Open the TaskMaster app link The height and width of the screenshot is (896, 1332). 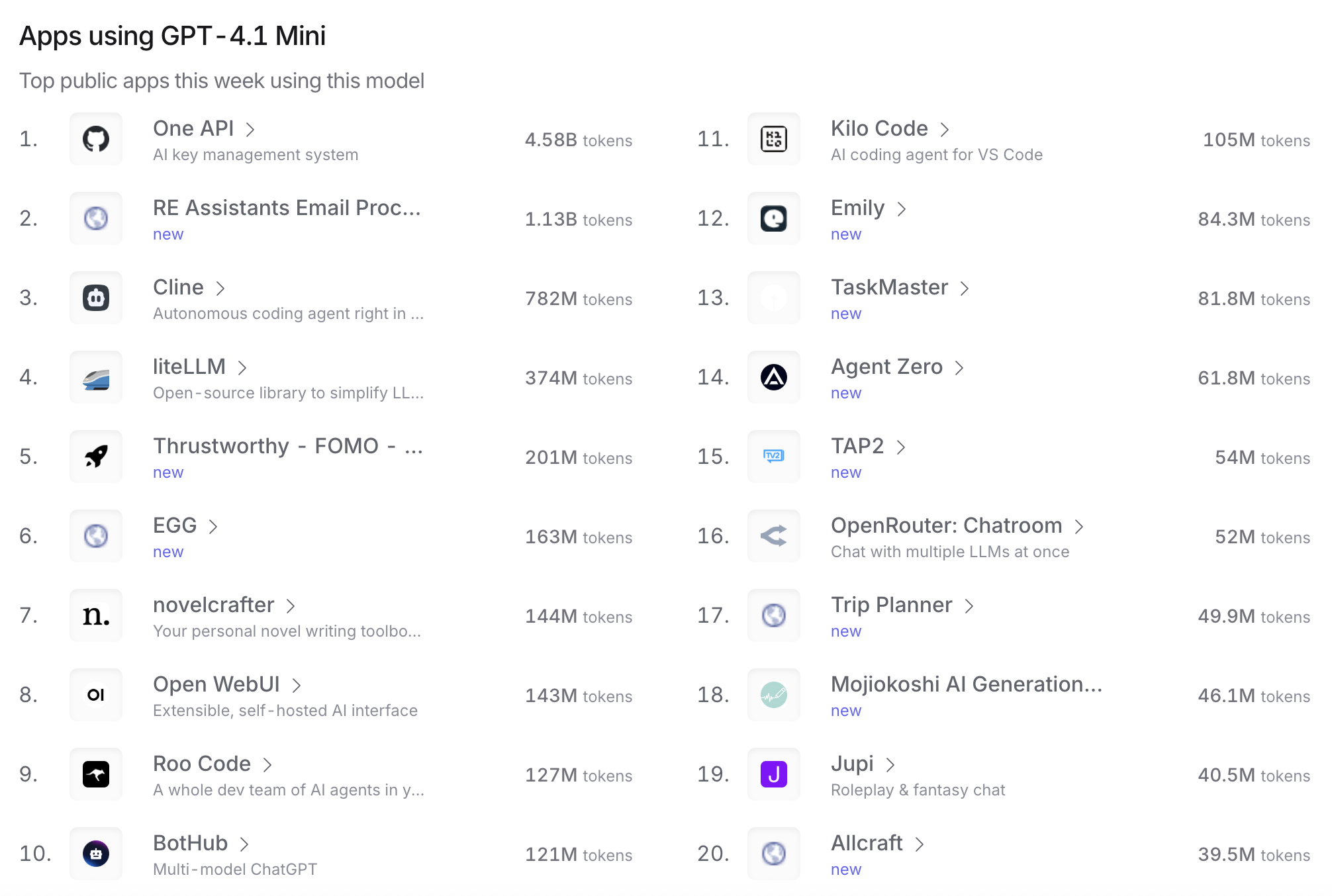tap(889, 287)
